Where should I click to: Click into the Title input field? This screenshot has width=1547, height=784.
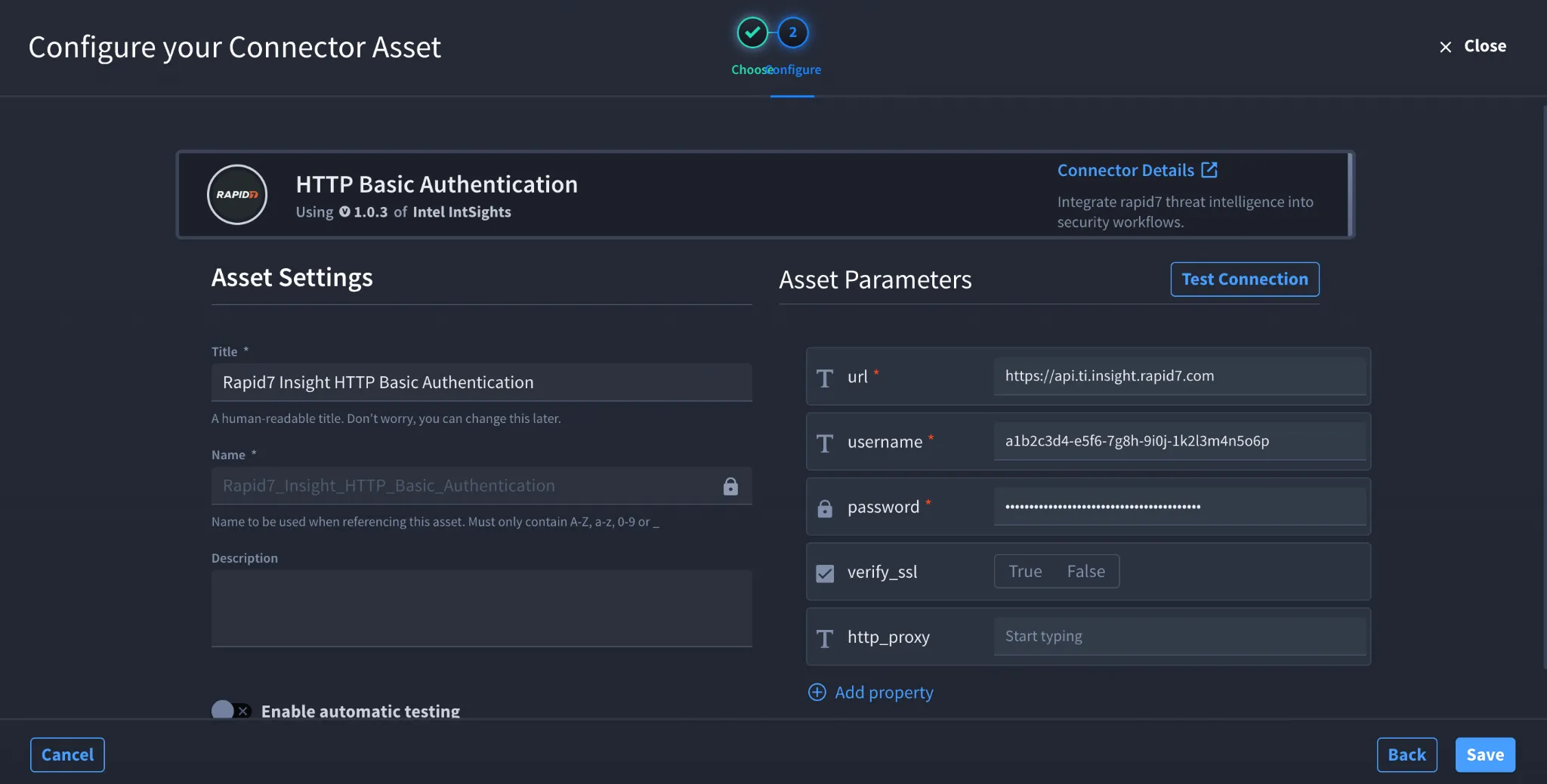(x=481, y=382)
